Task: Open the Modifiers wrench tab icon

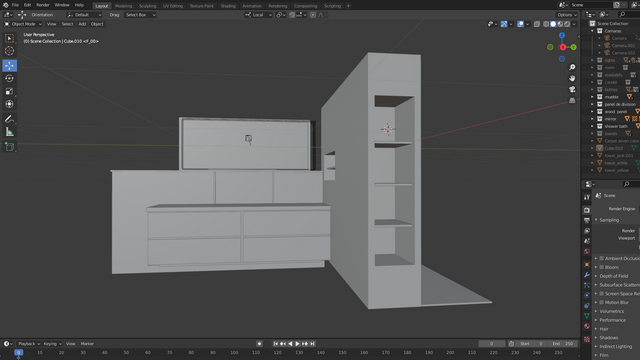Action: 587,275
